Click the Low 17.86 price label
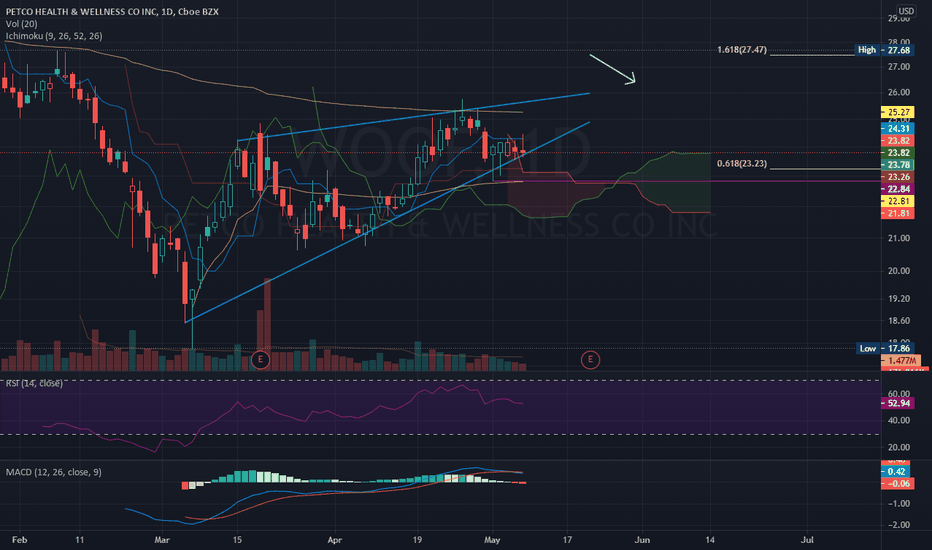The width and height of the screenshot is (932, 550). click(x=886, y=348)
